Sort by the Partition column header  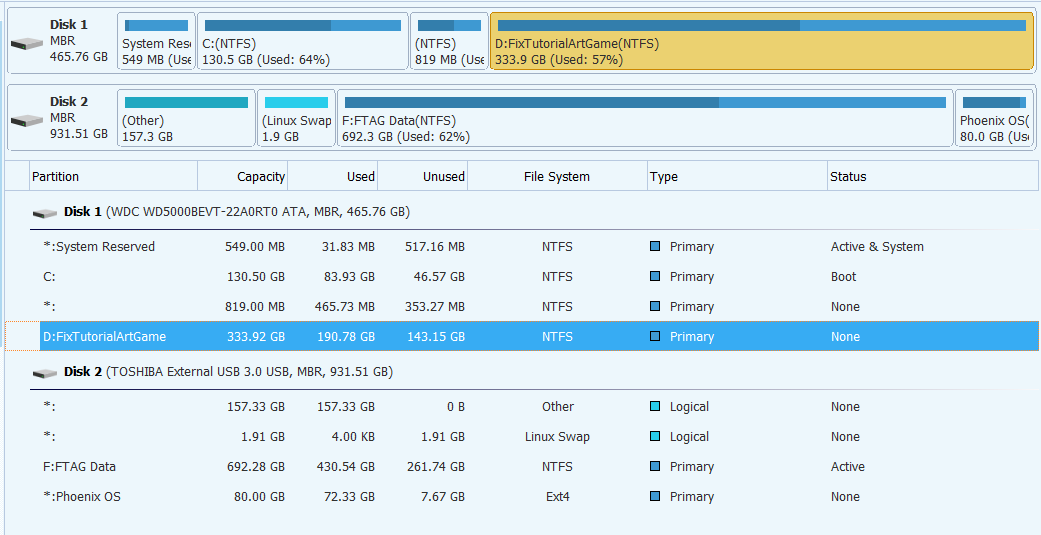114,177
